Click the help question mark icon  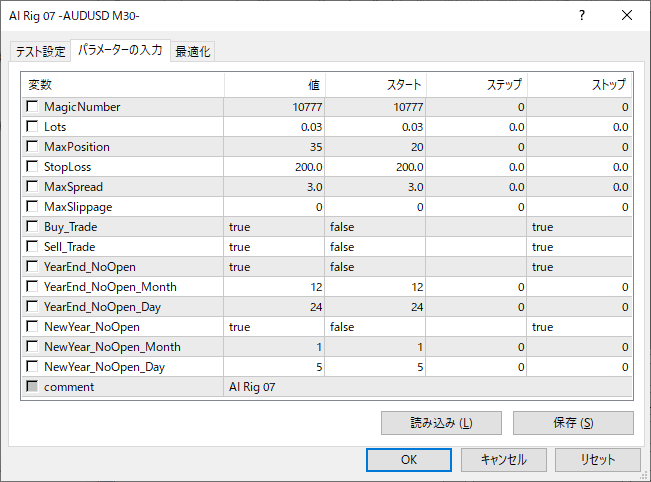[582, 15]
